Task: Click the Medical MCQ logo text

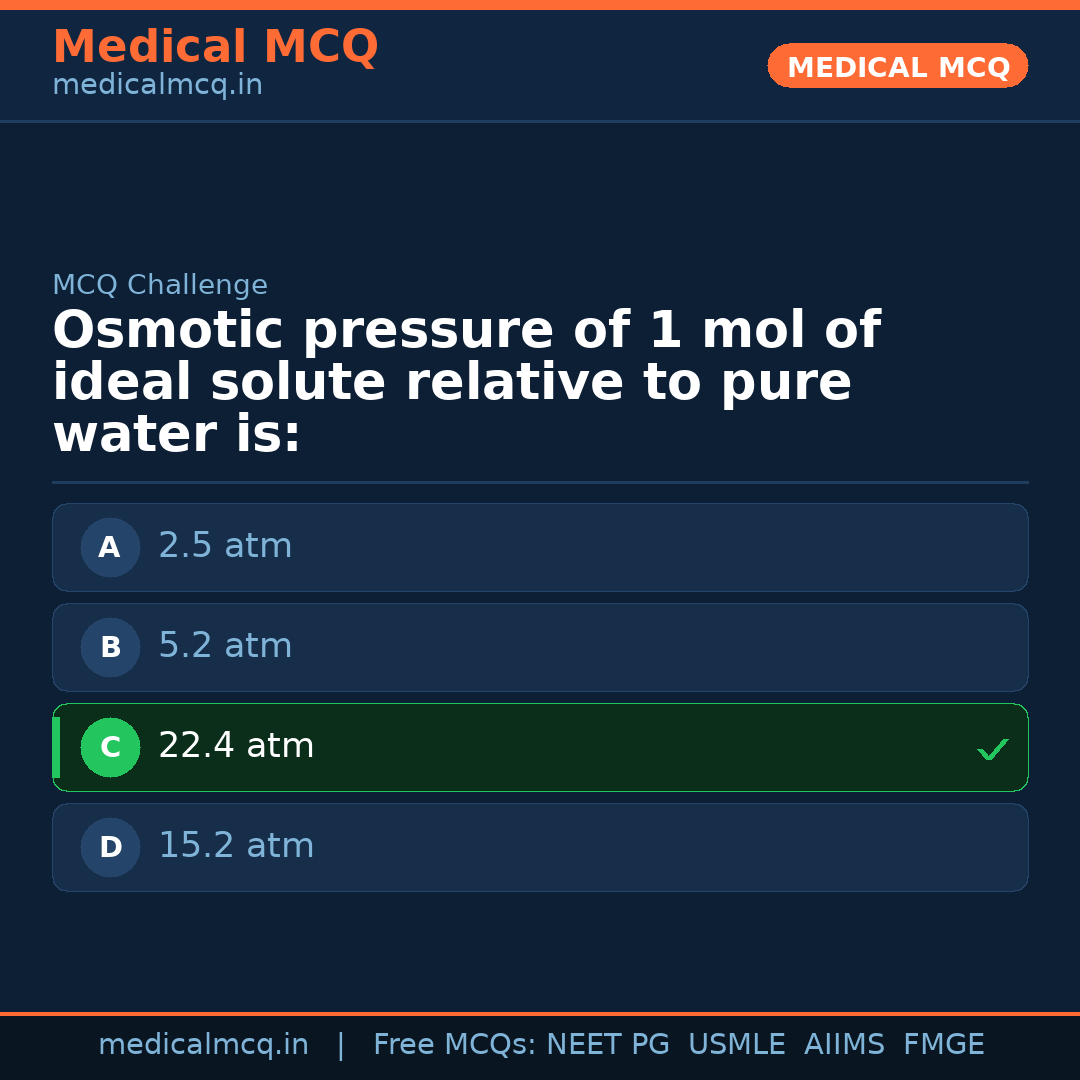Action: coord(215,46)
